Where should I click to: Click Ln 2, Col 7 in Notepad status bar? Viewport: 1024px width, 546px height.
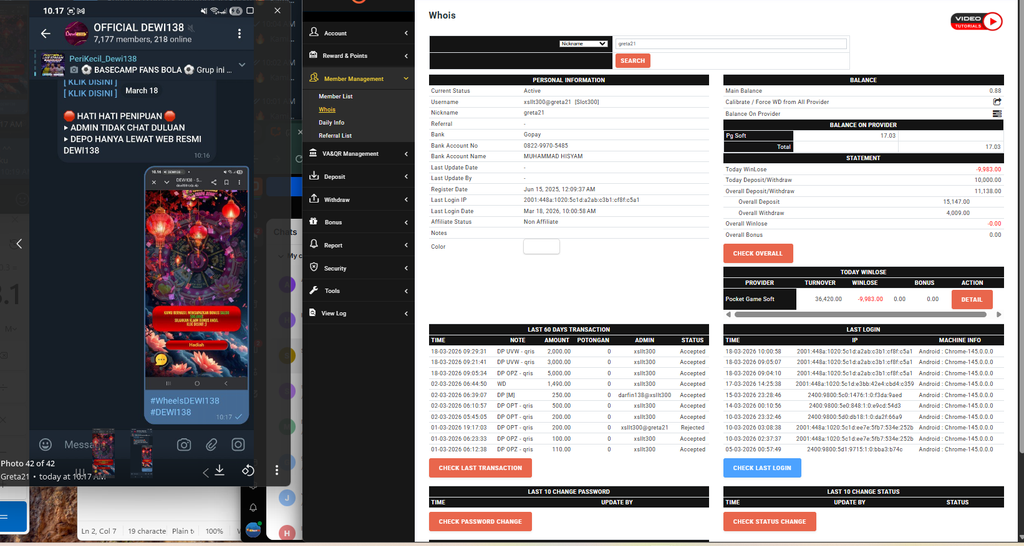[x=99, y=532]
